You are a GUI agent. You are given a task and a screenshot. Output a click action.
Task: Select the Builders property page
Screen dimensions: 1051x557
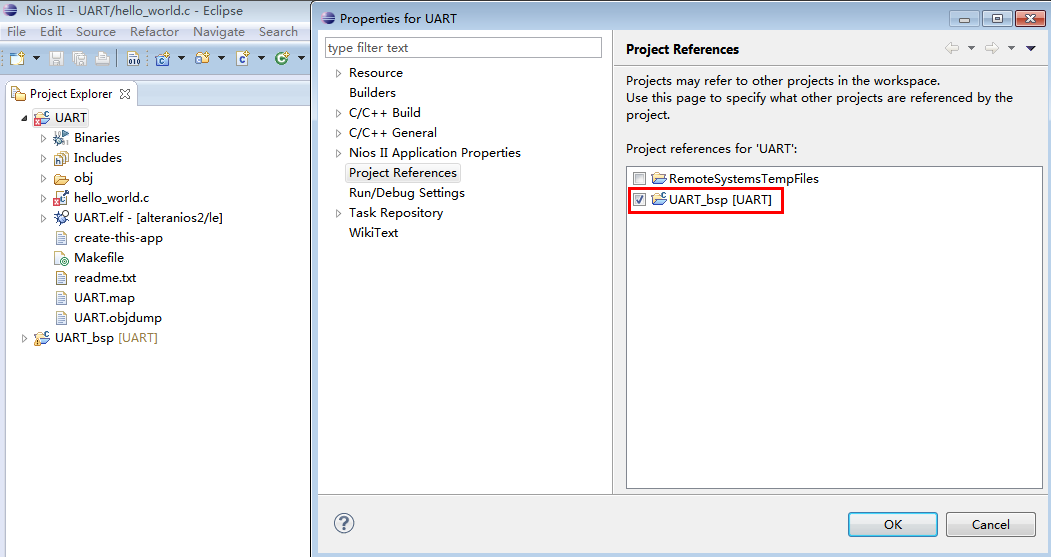[x=372, y=92]
